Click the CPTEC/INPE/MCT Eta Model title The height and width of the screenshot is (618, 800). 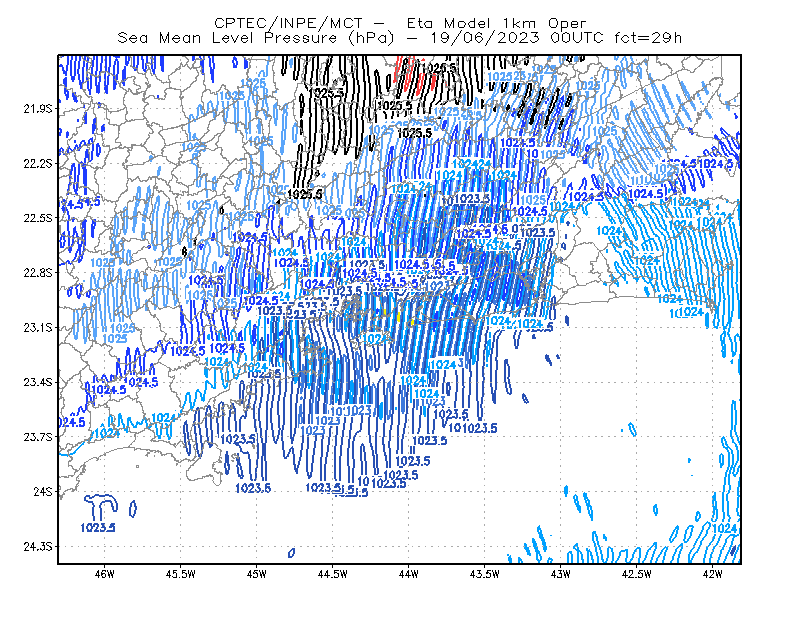(400, 23)
